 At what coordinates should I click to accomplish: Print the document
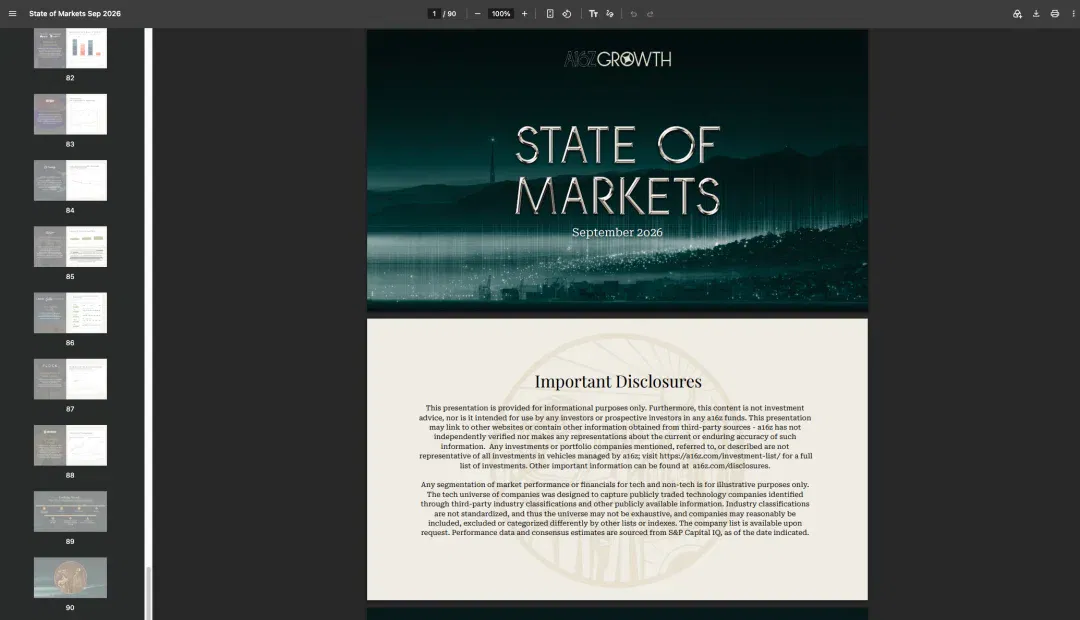tap(1055, 14)
